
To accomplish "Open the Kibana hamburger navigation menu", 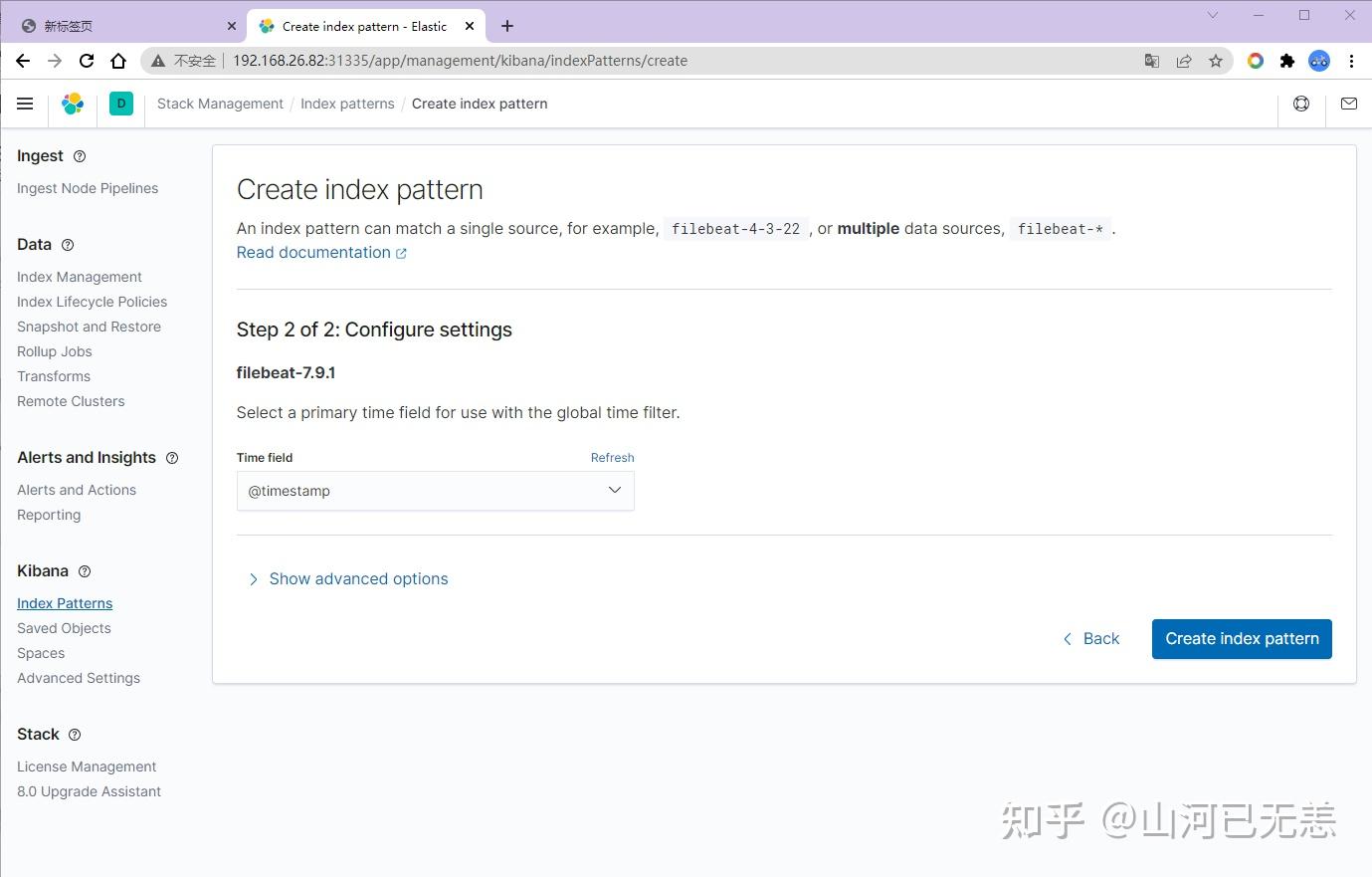I will tap(25, 104).
